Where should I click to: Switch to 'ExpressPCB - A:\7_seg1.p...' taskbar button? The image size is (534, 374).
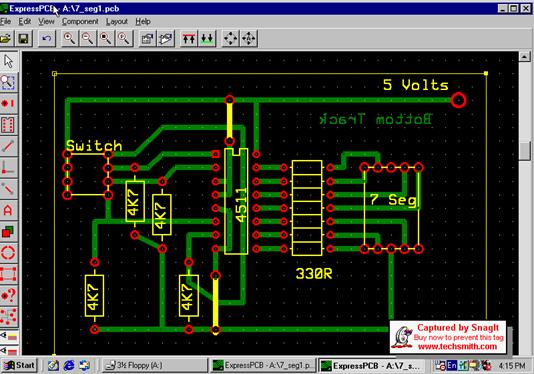(x=262, y=365)
